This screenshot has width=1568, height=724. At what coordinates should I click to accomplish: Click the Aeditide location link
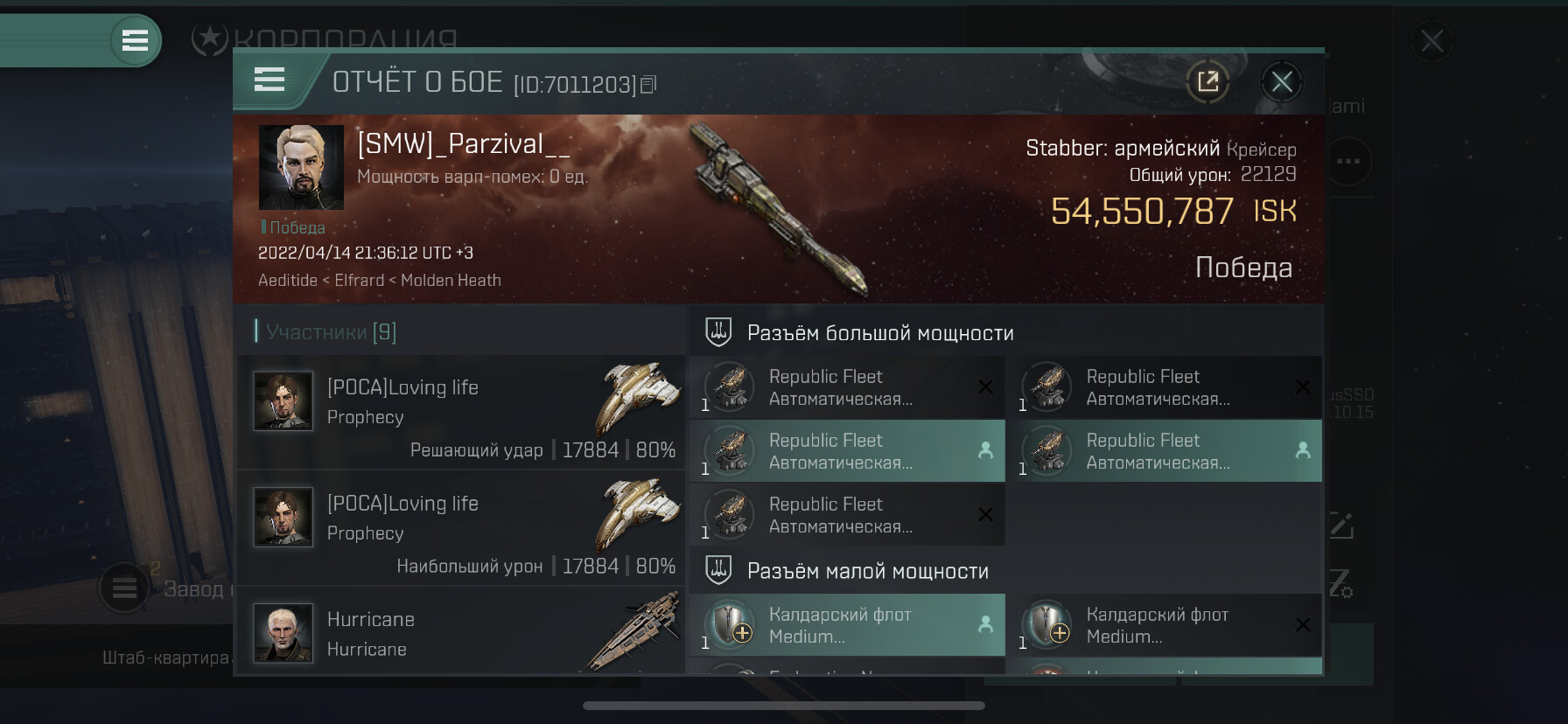[288, 281]
